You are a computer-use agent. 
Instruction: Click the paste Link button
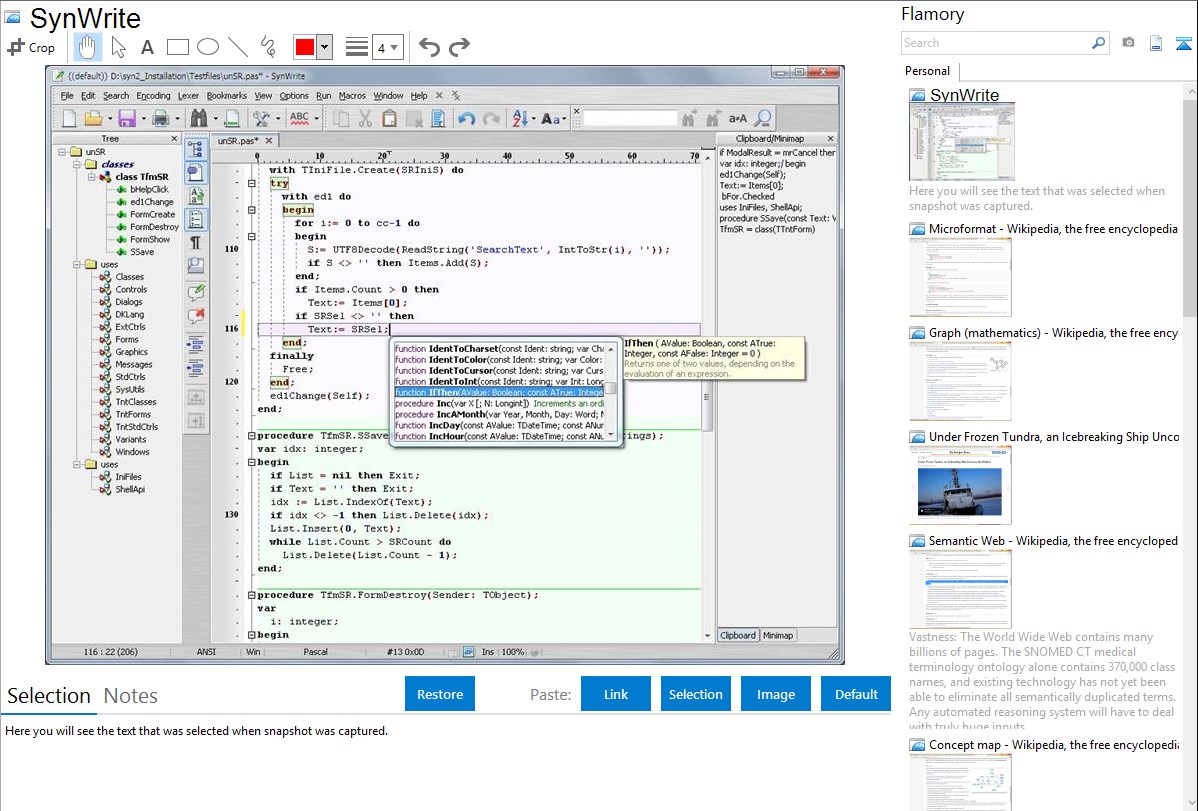[x=616, y=694]
